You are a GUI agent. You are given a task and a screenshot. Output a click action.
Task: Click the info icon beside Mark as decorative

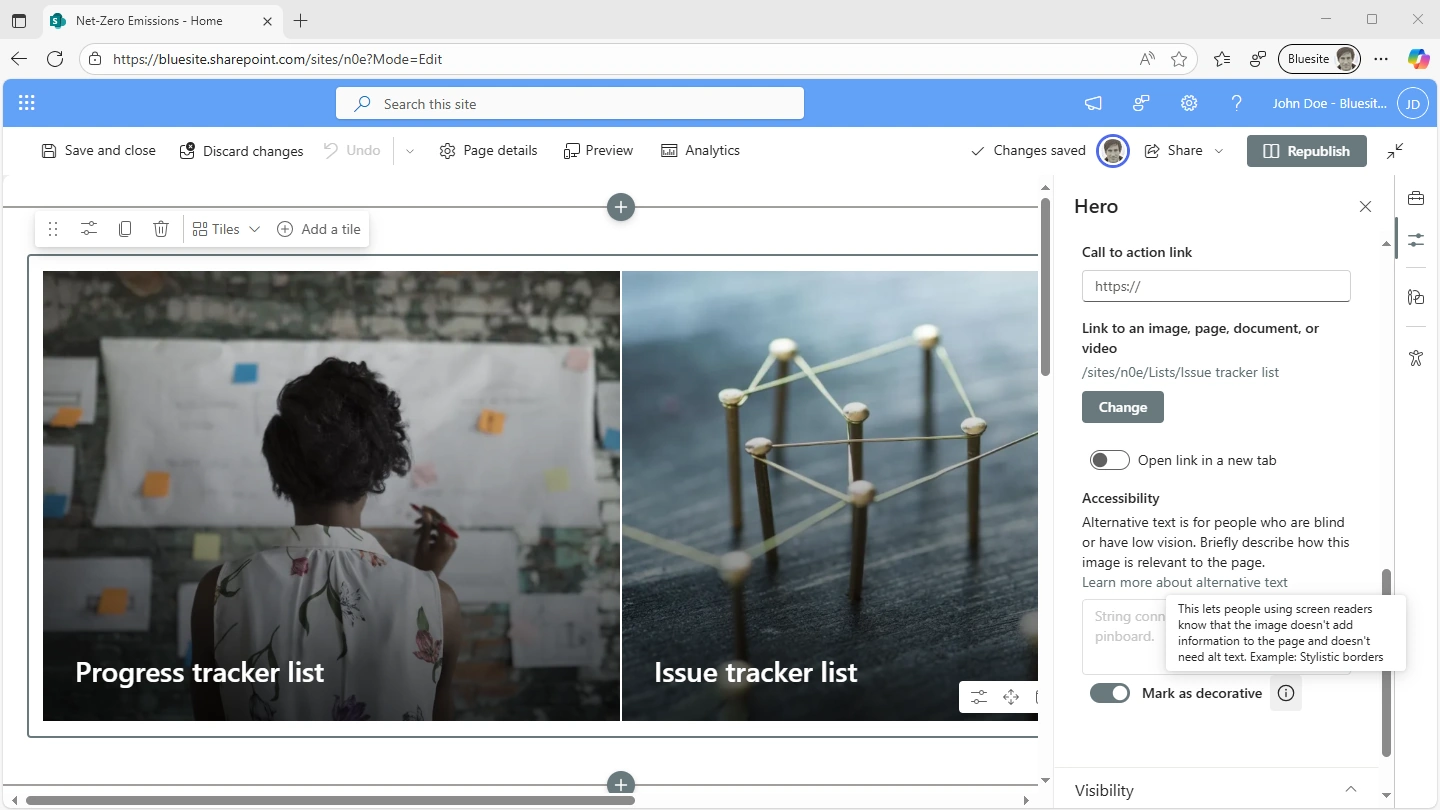click(1286, 693)
